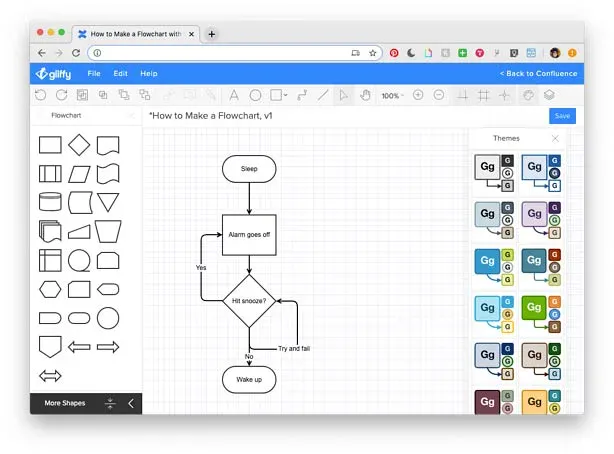Viewport: 614px width, 454px height.
Task: Open the Layers panel icon
Action: (x=549, y=95)
